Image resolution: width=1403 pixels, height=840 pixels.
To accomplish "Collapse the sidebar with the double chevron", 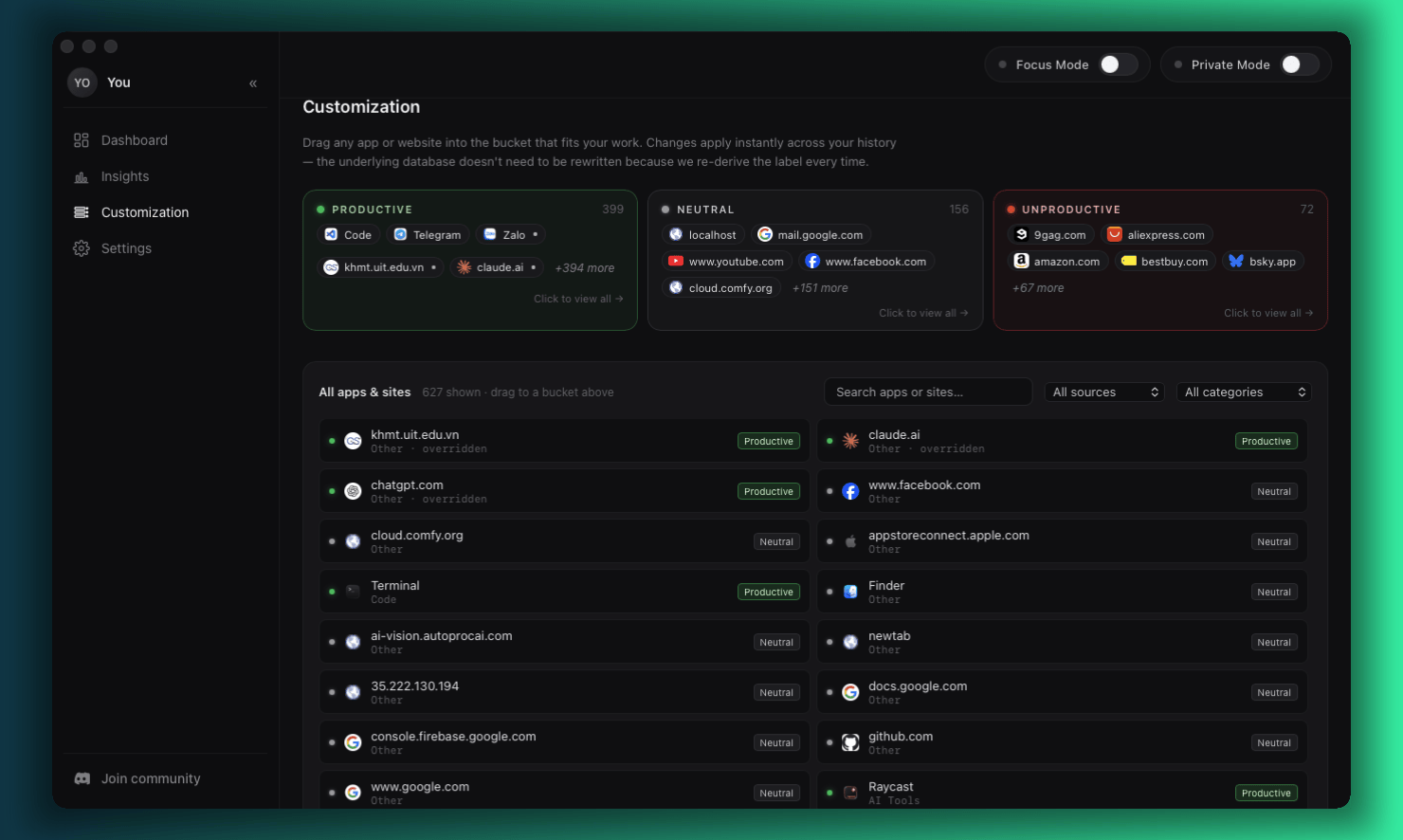I will click(253, 83).
